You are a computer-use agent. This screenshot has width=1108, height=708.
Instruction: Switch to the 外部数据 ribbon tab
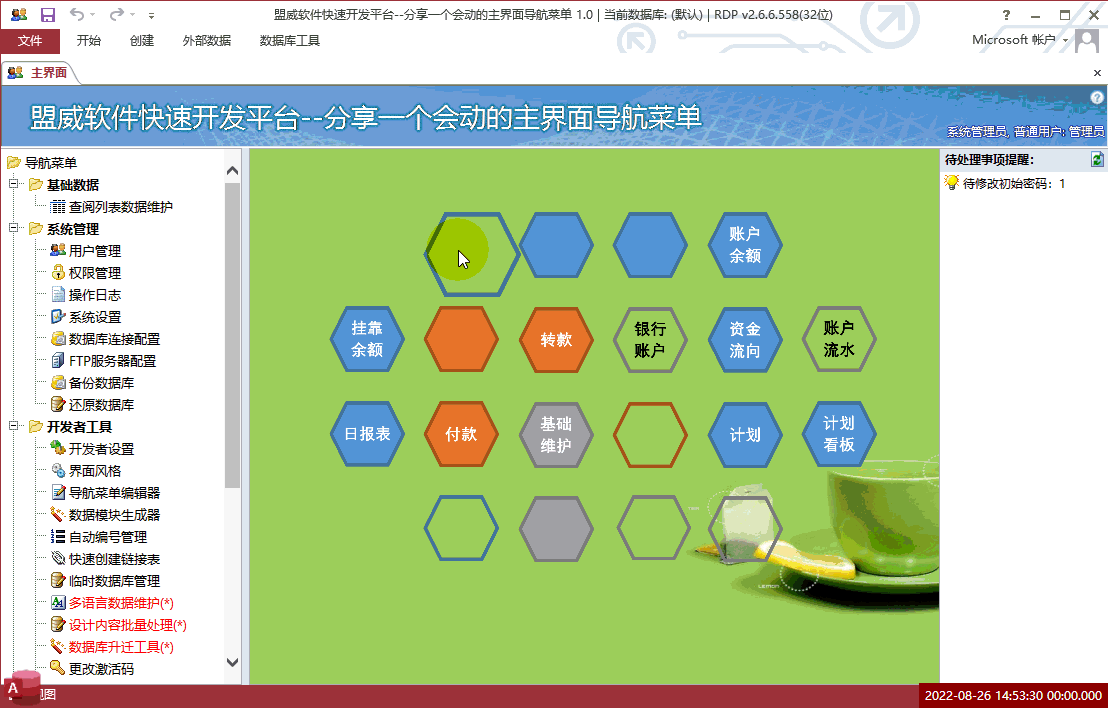[206, 41]
